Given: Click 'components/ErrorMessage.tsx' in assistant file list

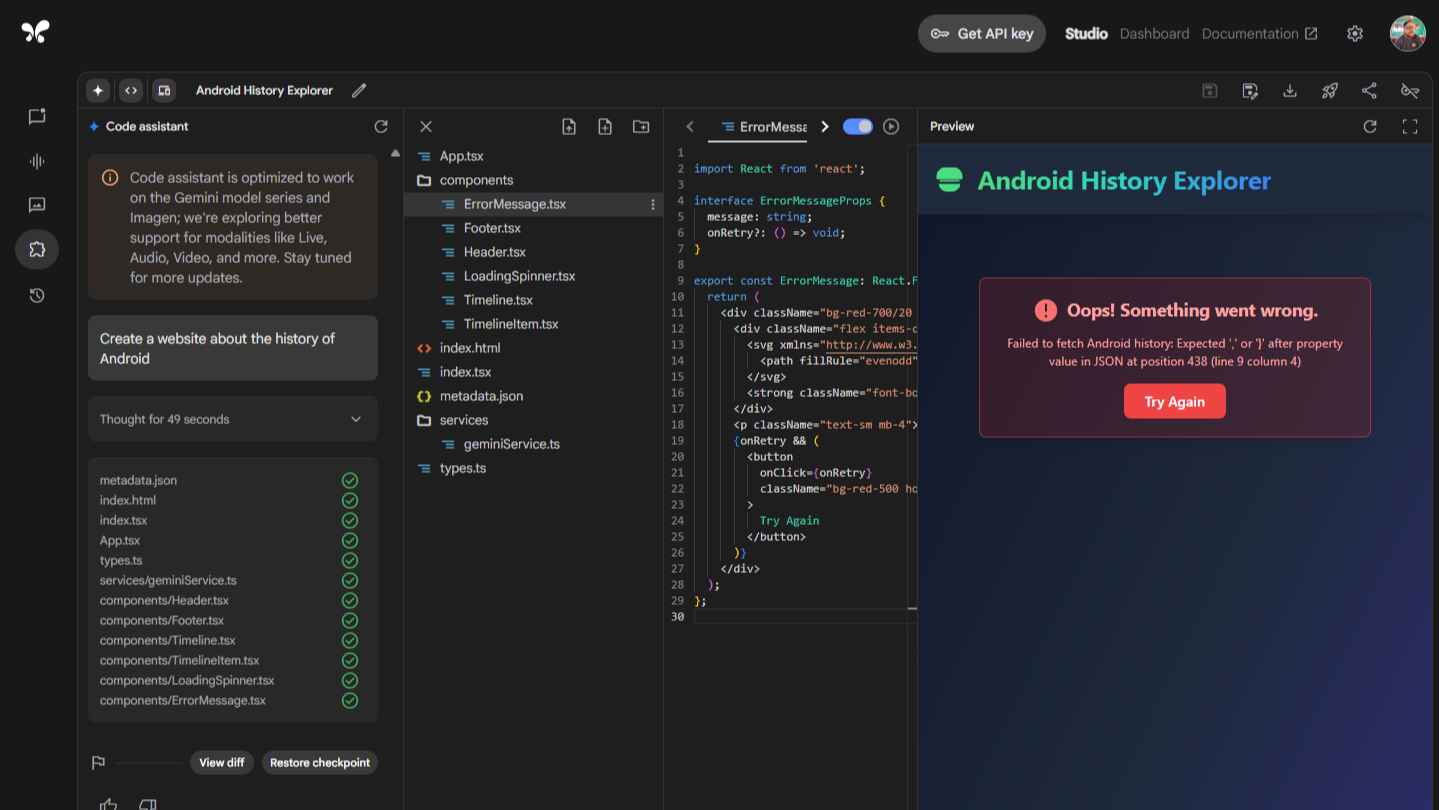Looking at the screenshot, I should (x=183, y=700).
